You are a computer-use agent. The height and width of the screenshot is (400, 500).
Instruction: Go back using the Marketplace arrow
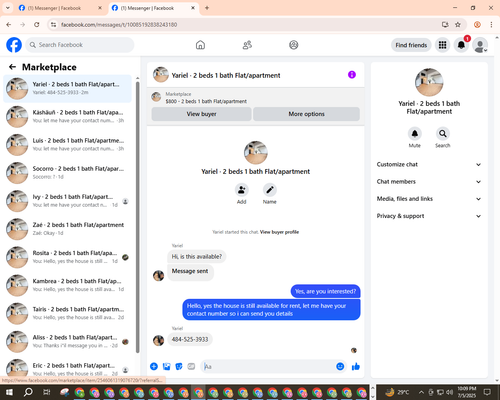12,67
